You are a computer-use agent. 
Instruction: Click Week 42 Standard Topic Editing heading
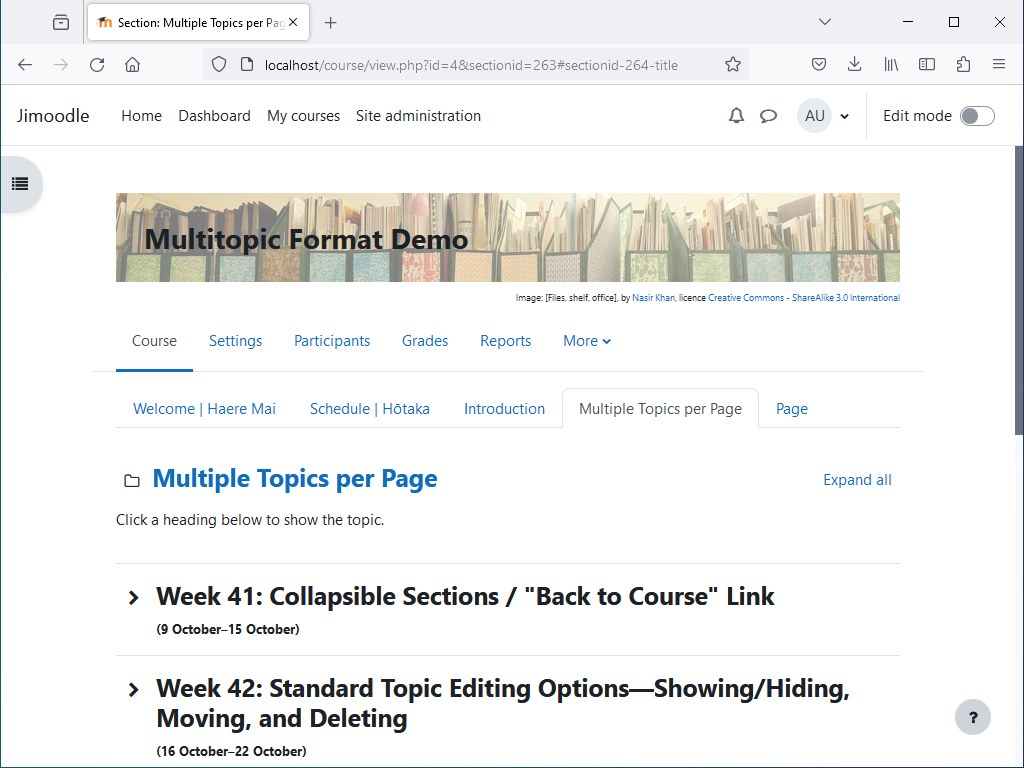[503, 703]
